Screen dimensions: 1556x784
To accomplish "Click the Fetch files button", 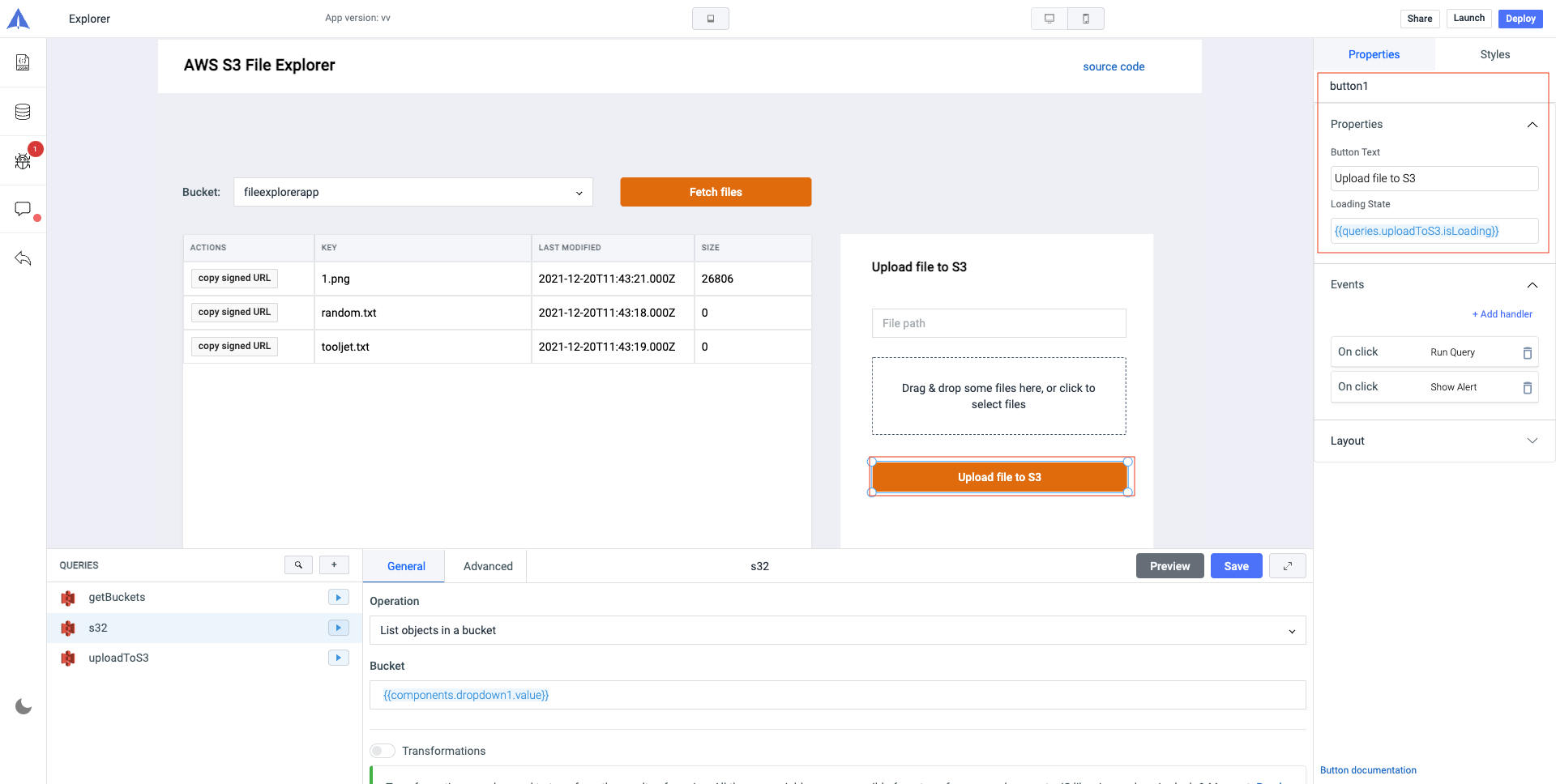I will (x=716, y=193).
